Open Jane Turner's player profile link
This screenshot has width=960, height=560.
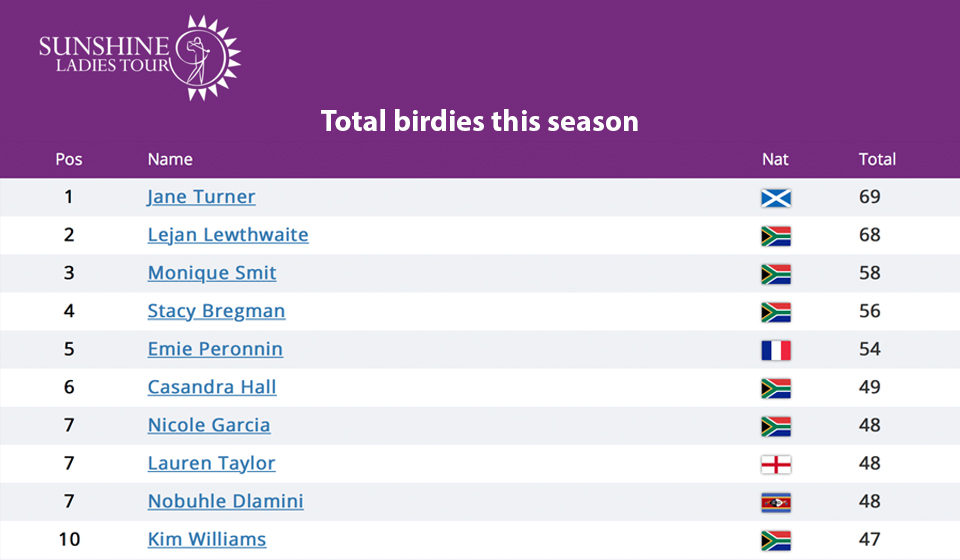point(201,197)
